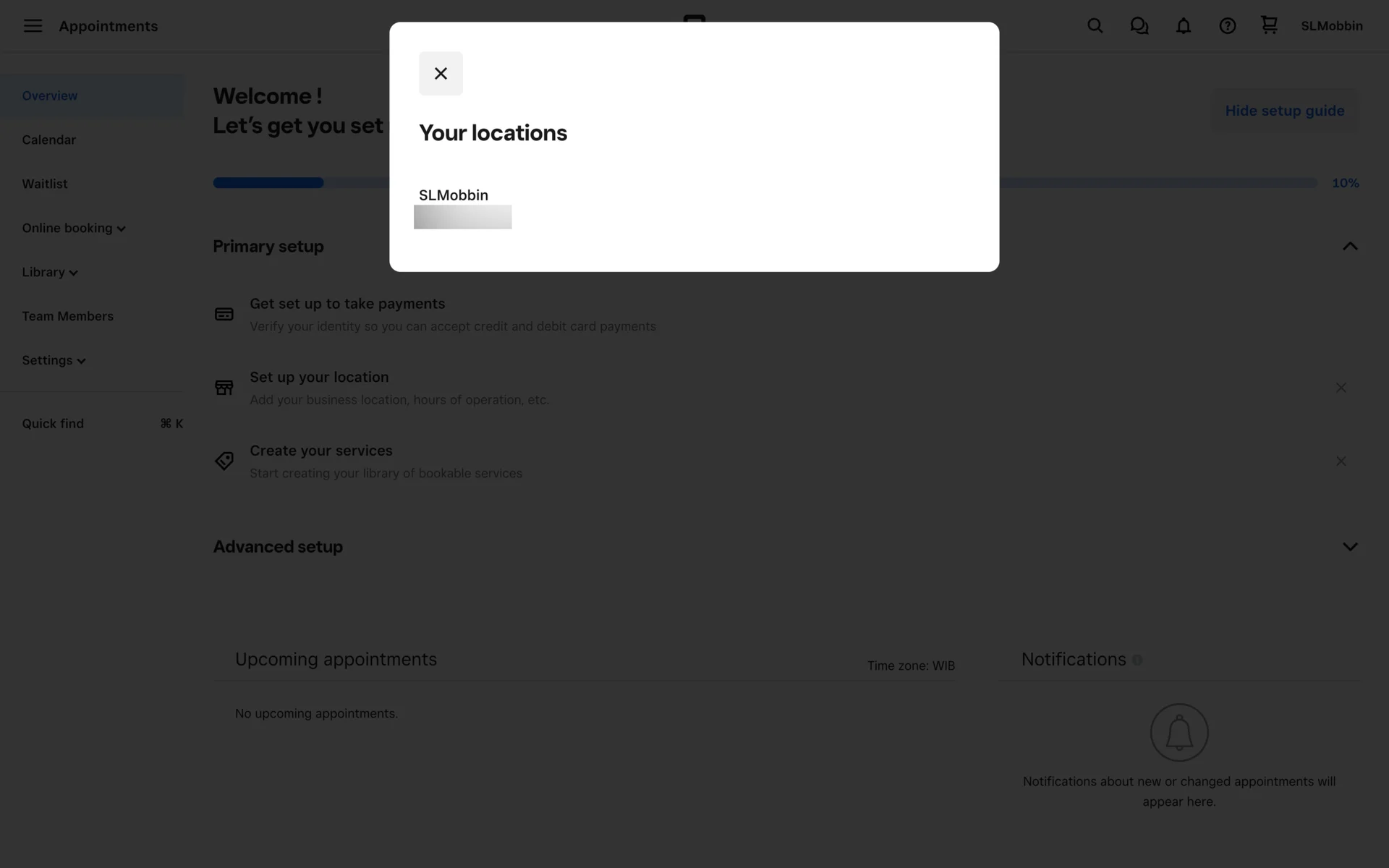Screen dimensions: 1389x868
Task: Click Hide setup guide
Action: [x=1284, y=111]
